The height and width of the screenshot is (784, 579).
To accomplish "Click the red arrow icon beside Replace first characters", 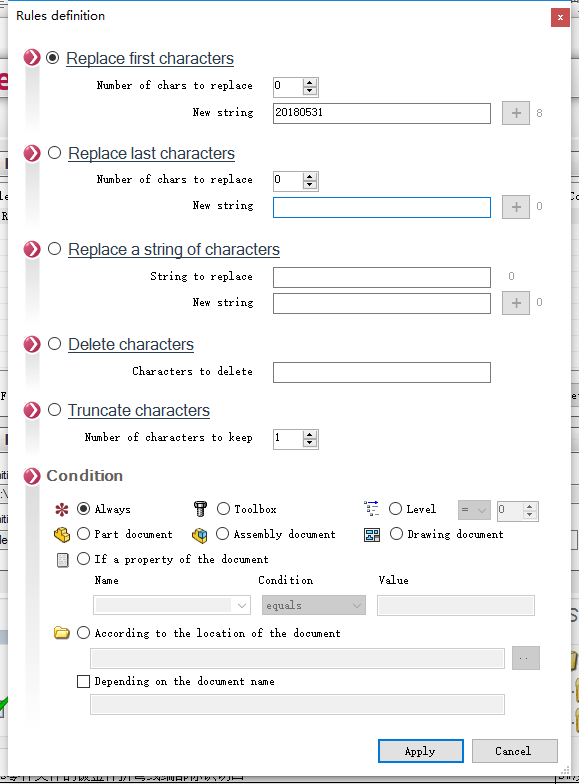I will coord(32,58).
